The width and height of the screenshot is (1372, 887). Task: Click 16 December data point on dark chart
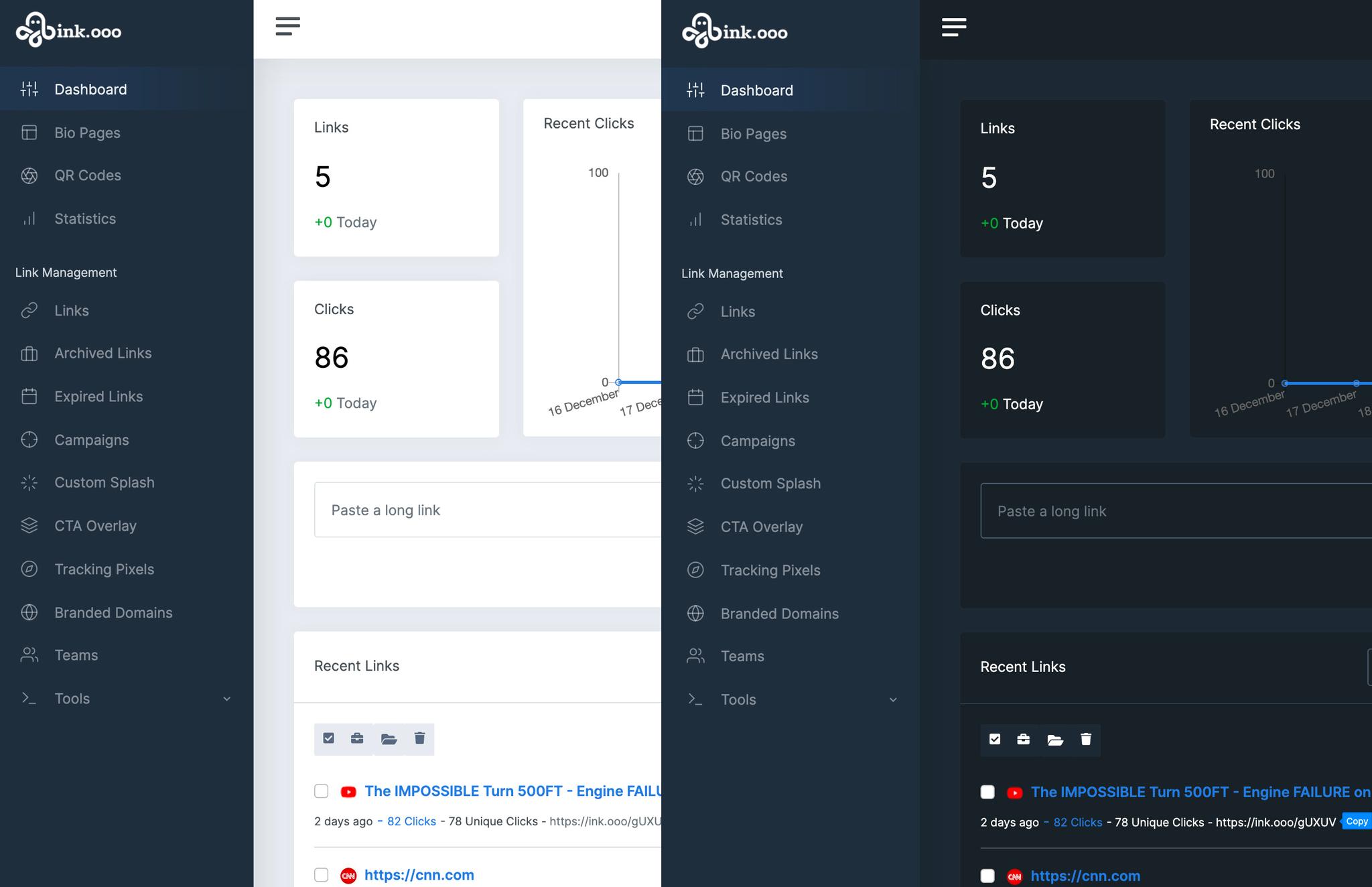pyautogui.click(x=1284, y=383)
